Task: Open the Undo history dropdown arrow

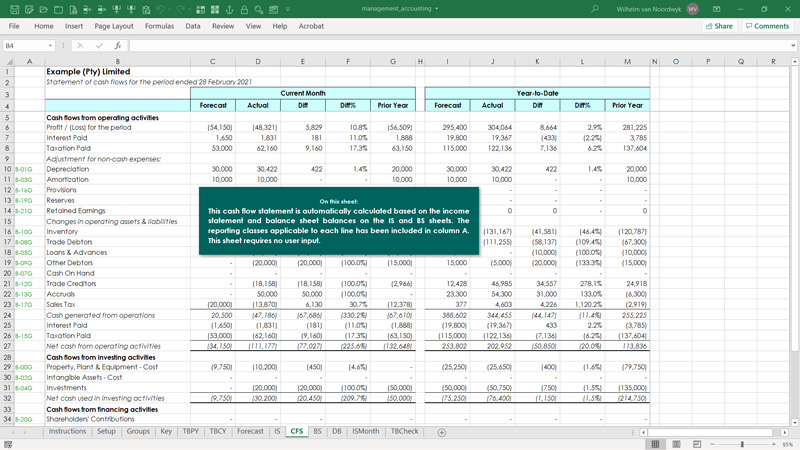Action: tap(169, 10)
